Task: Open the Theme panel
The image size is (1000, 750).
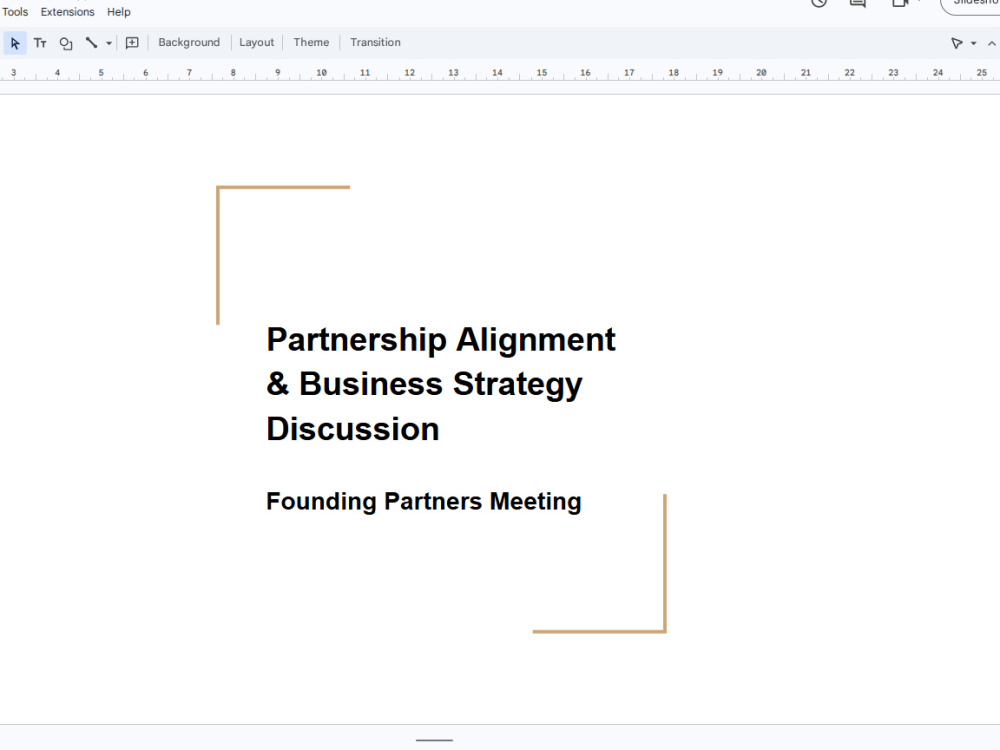Action: coord(311,42)
